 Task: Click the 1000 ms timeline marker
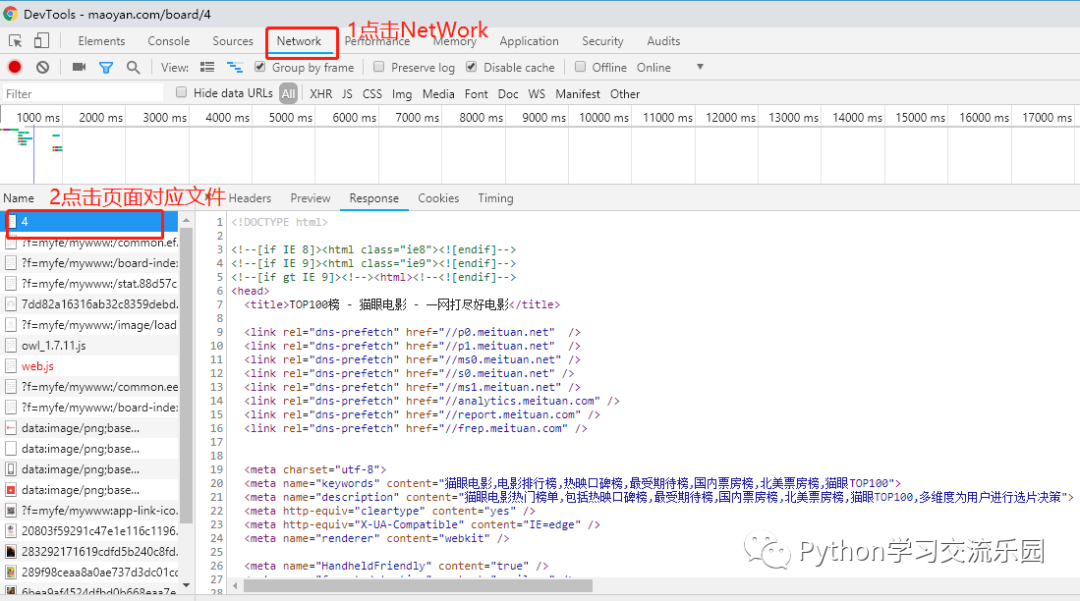38,118
